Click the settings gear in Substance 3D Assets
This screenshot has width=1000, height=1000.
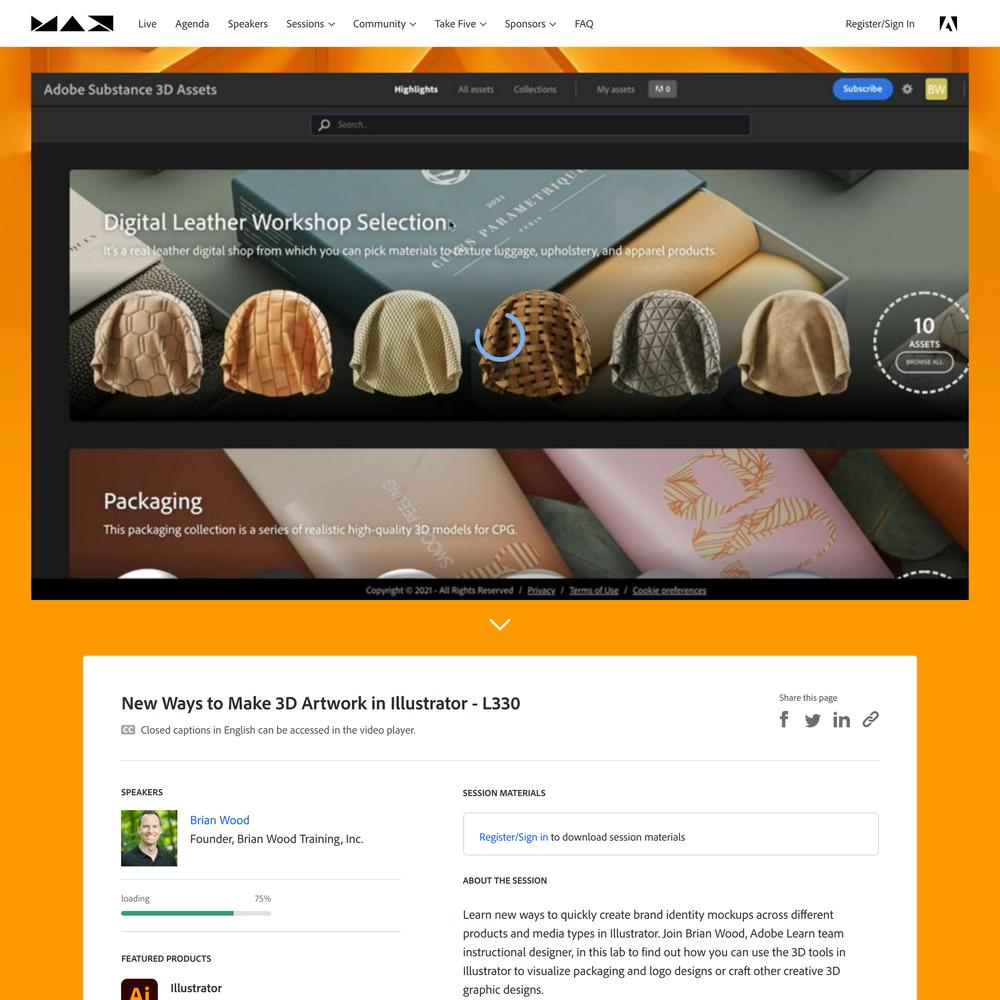click(x=907, y=89)
